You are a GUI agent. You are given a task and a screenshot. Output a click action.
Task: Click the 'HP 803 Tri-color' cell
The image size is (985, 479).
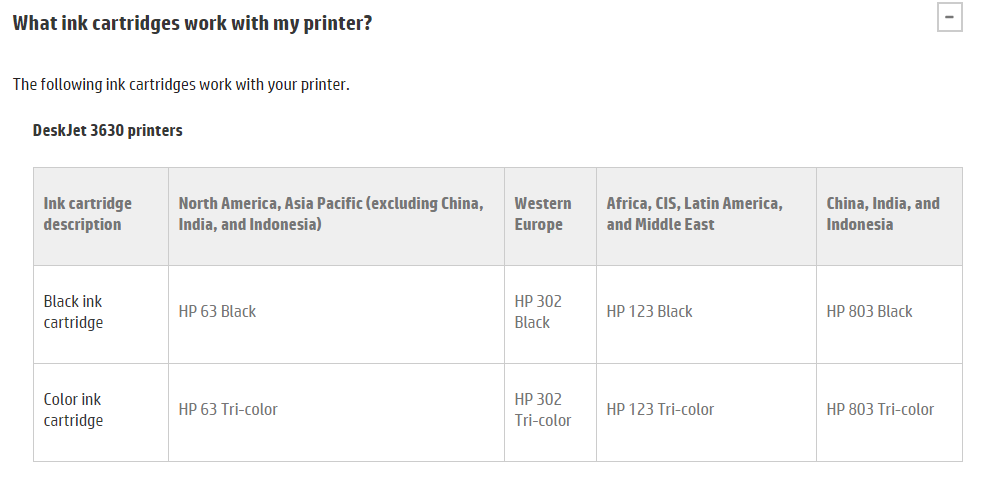[x=880, y=410]
